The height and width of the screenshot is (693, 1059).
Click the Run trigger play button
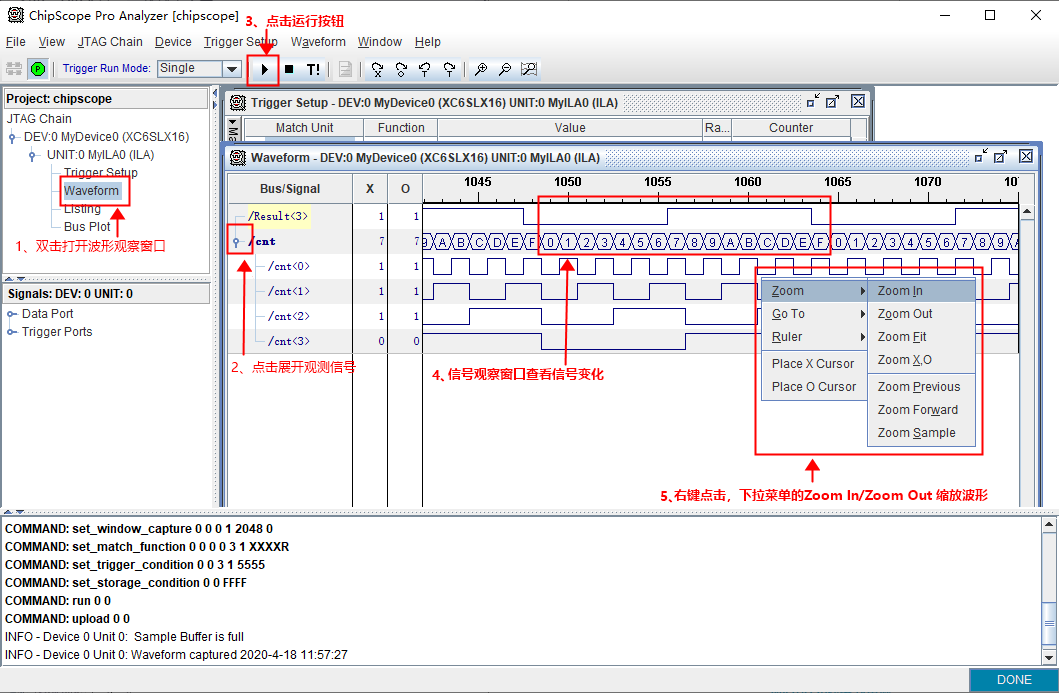pos(264,69)
